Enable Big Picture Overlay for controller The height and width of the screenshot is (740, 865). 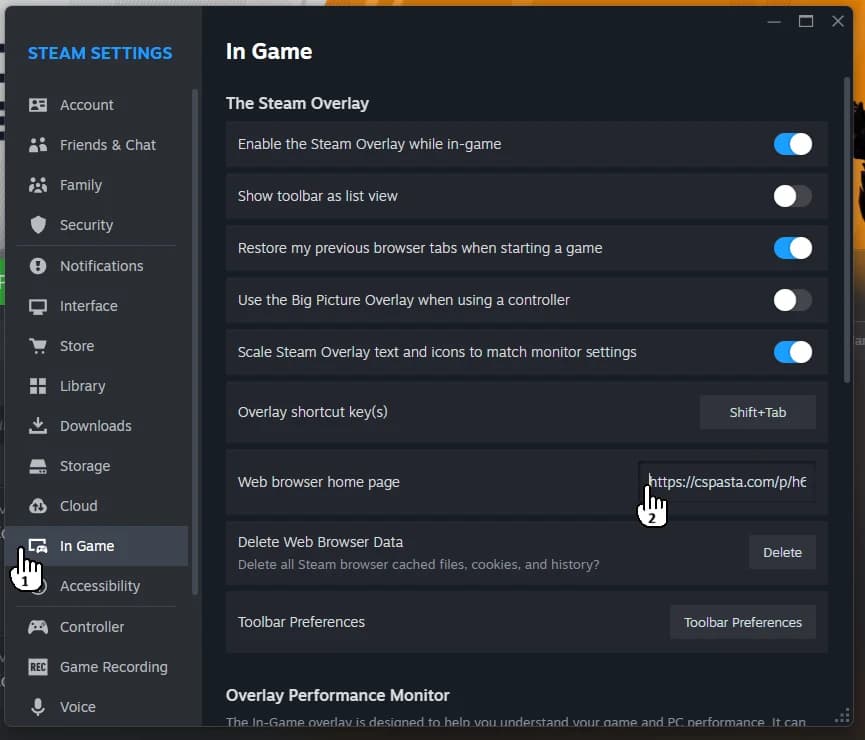tap(792, 300)
